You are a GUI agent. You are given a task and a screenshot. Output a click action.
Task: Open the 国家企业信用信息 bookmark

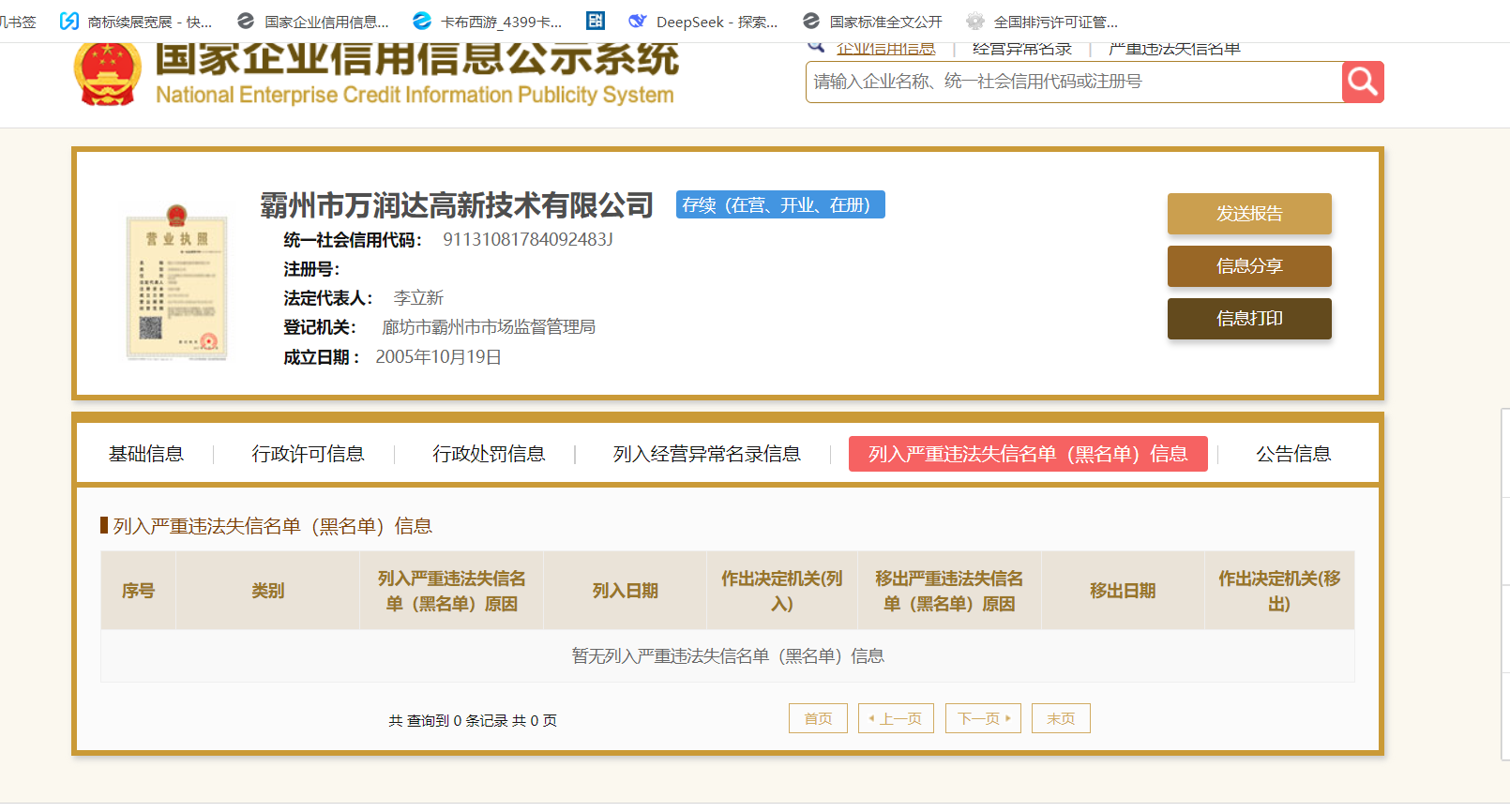pos(313,22)
